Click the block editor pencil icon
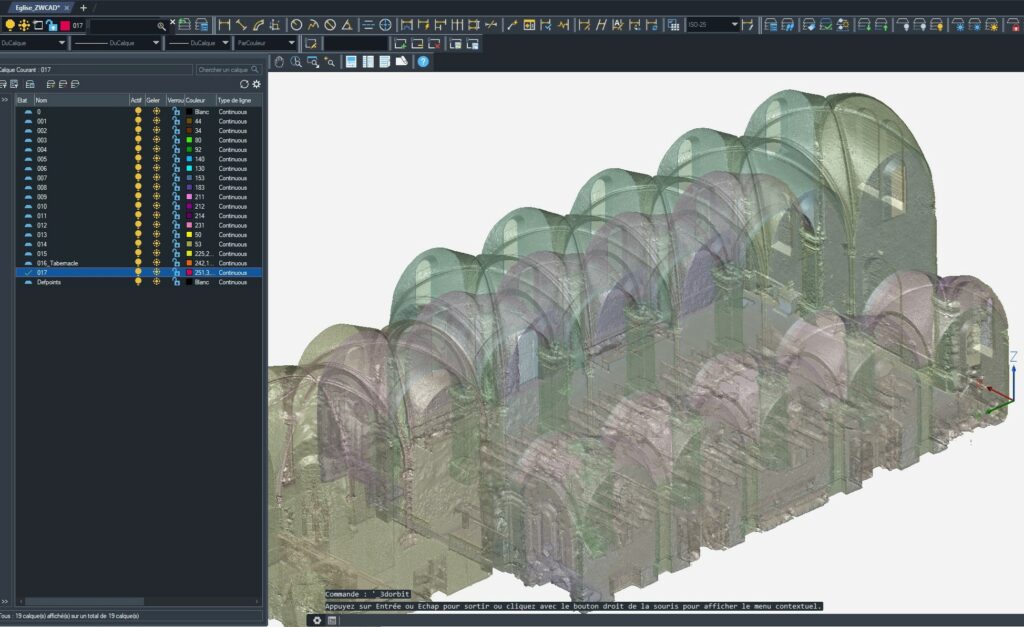 pyautogui.click(x=312, y=44)
